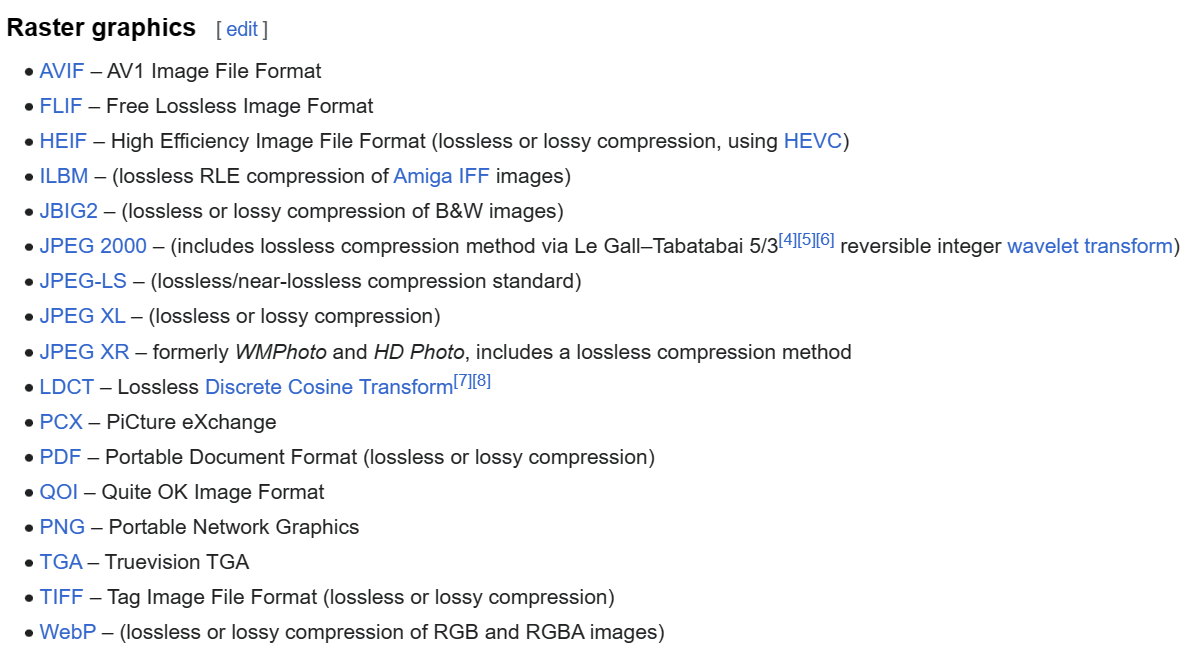Follow the wavelet transform link

coord(1089,246)
